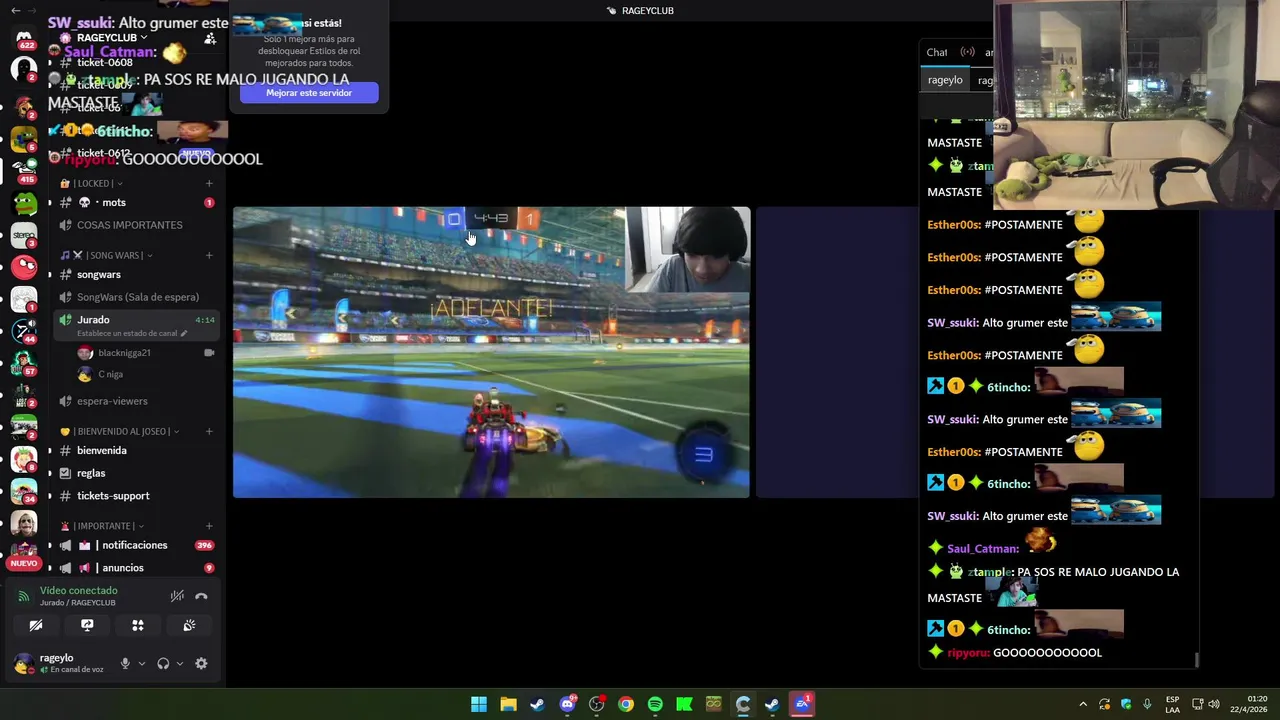The width and height of the screenshot is (1280, 720).
Task: Open tickets-support channel
Action: pyautogui.click(x=136, y=496)
